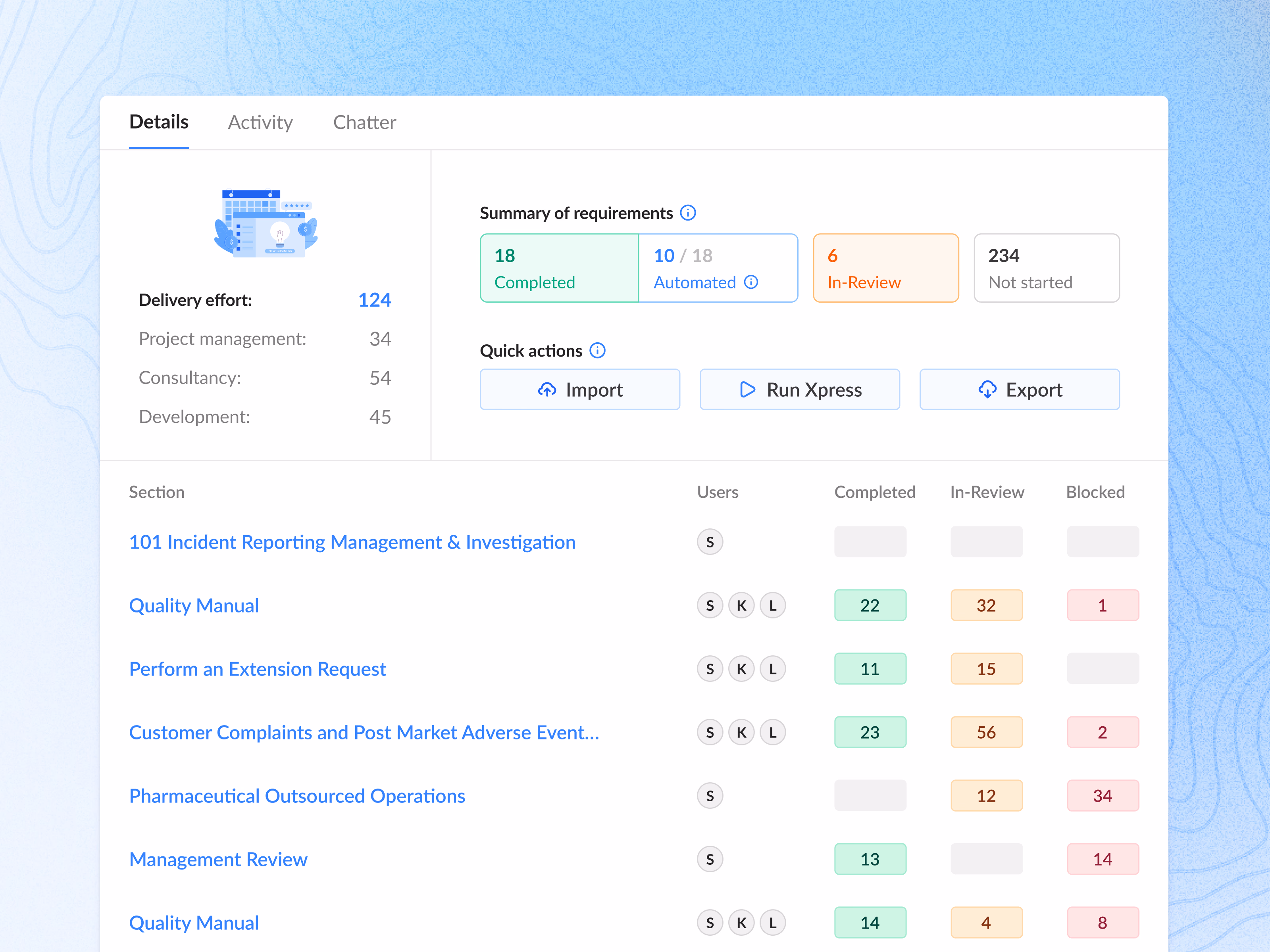Click Consultancy value 54
1270x952 pixels.
pyautogui.click(x=380, y=378)
